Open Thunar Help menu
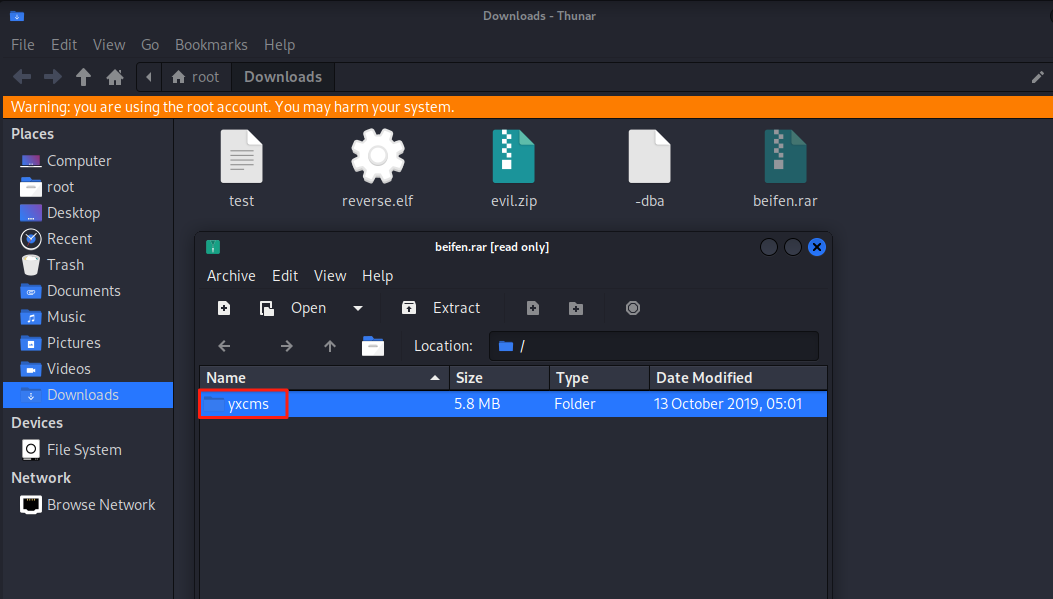This screenshot has height=599, width=1053. tap(279, 45)
